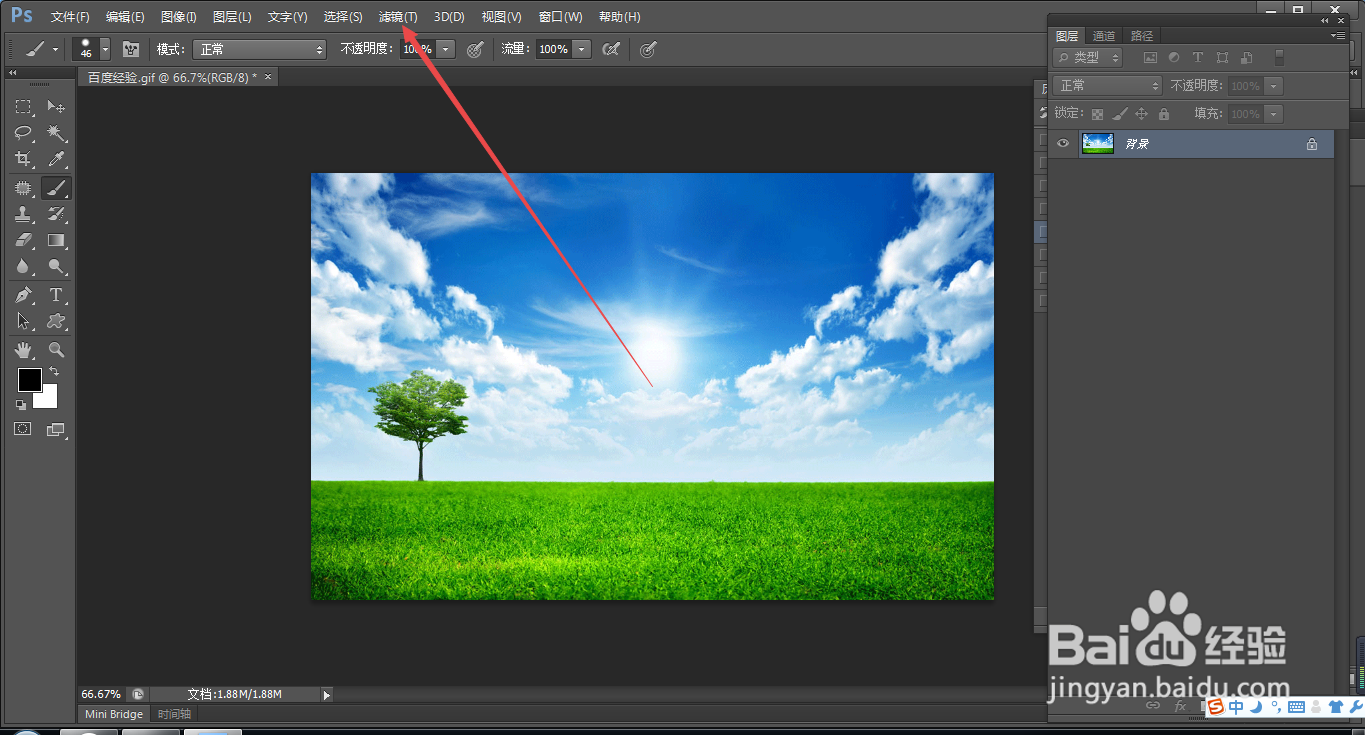Screen dimensions: 1365x735
Task: Select the Healing Brush tool
Action: click(23, 188)
